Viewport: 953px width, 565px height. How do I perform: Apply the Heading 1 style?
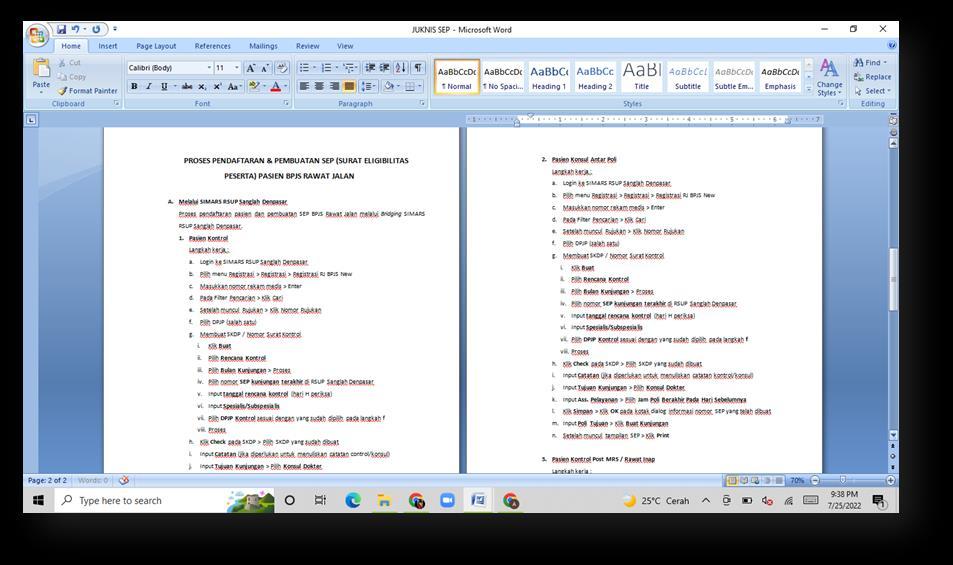click(x=549, y=77)
